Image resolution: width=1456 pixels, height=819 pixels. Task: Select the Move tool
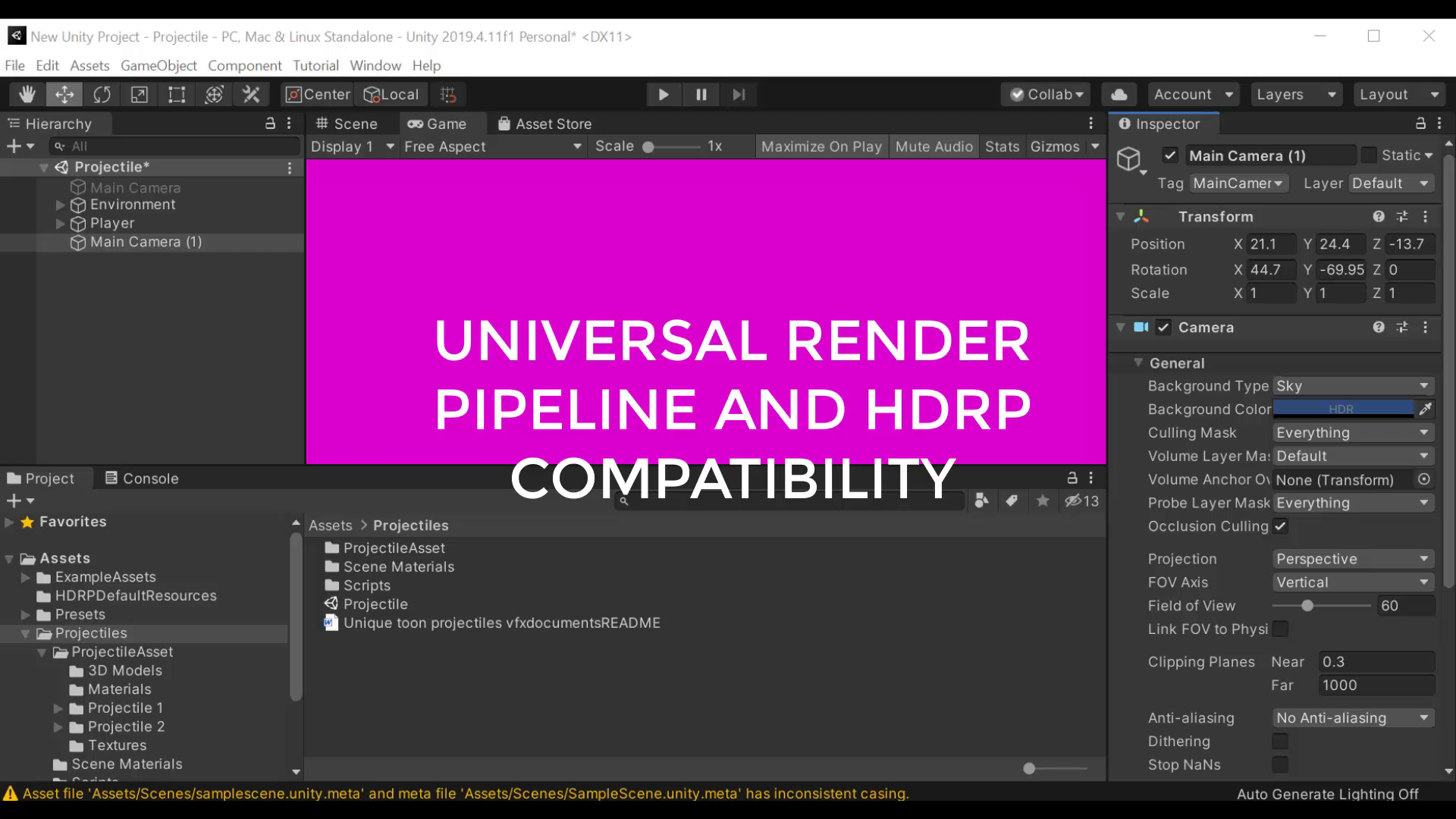point(64,94)
